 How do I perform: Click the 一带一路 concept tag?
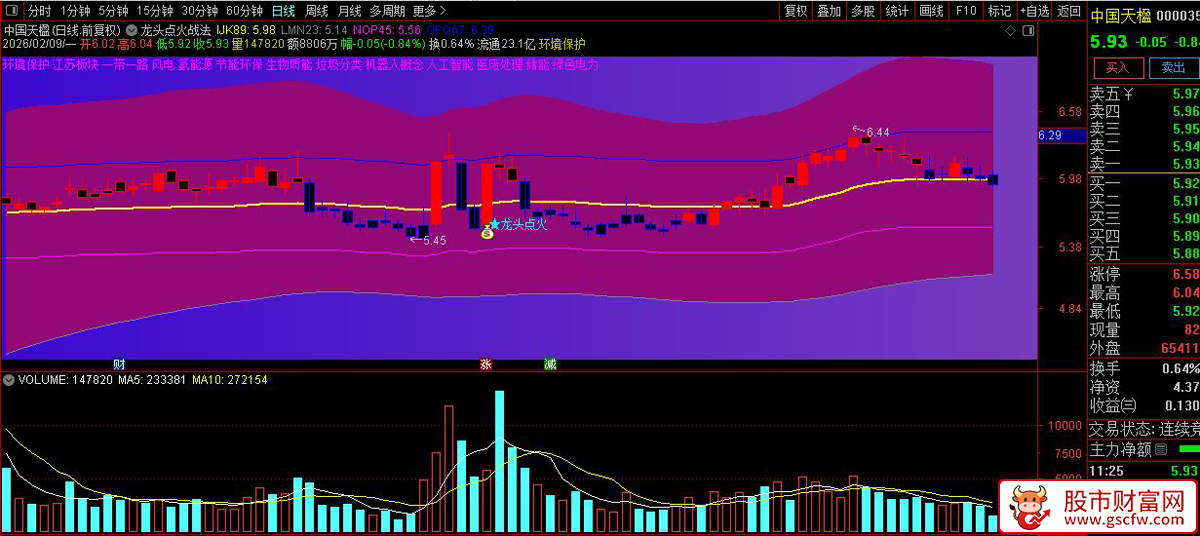point(125,65)
